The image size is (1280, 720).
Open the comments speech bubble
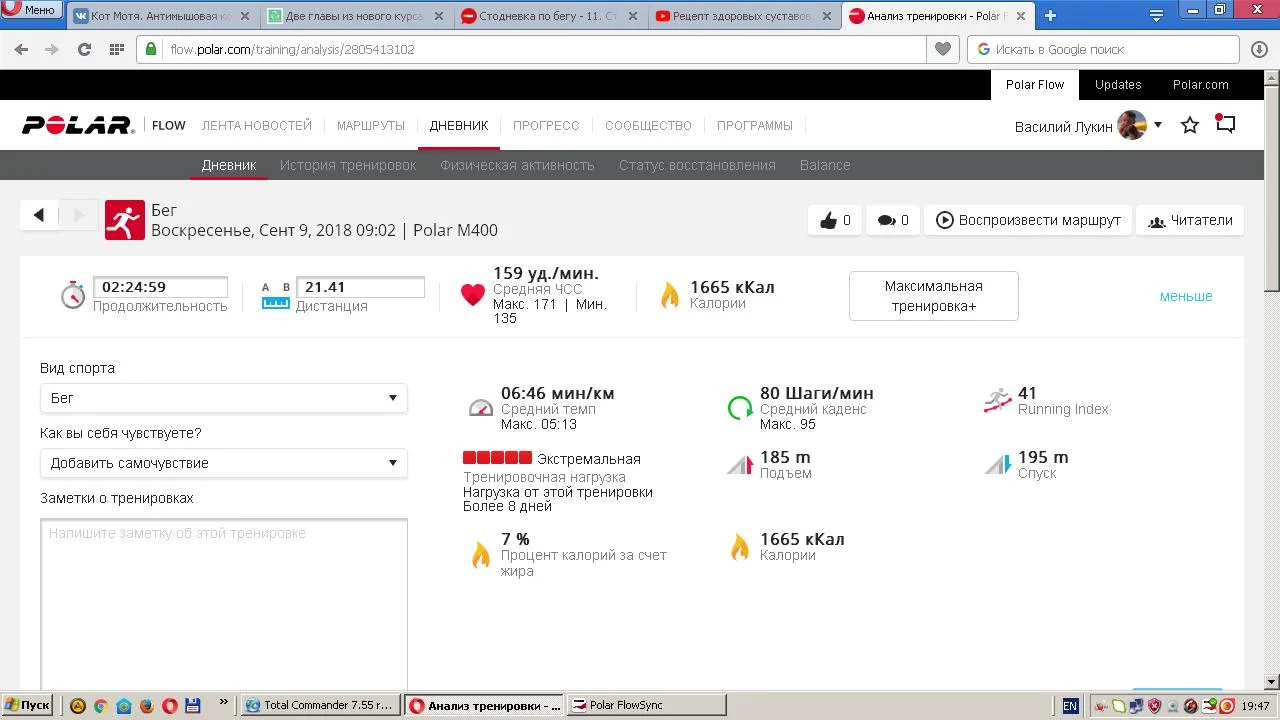(886, 221)
